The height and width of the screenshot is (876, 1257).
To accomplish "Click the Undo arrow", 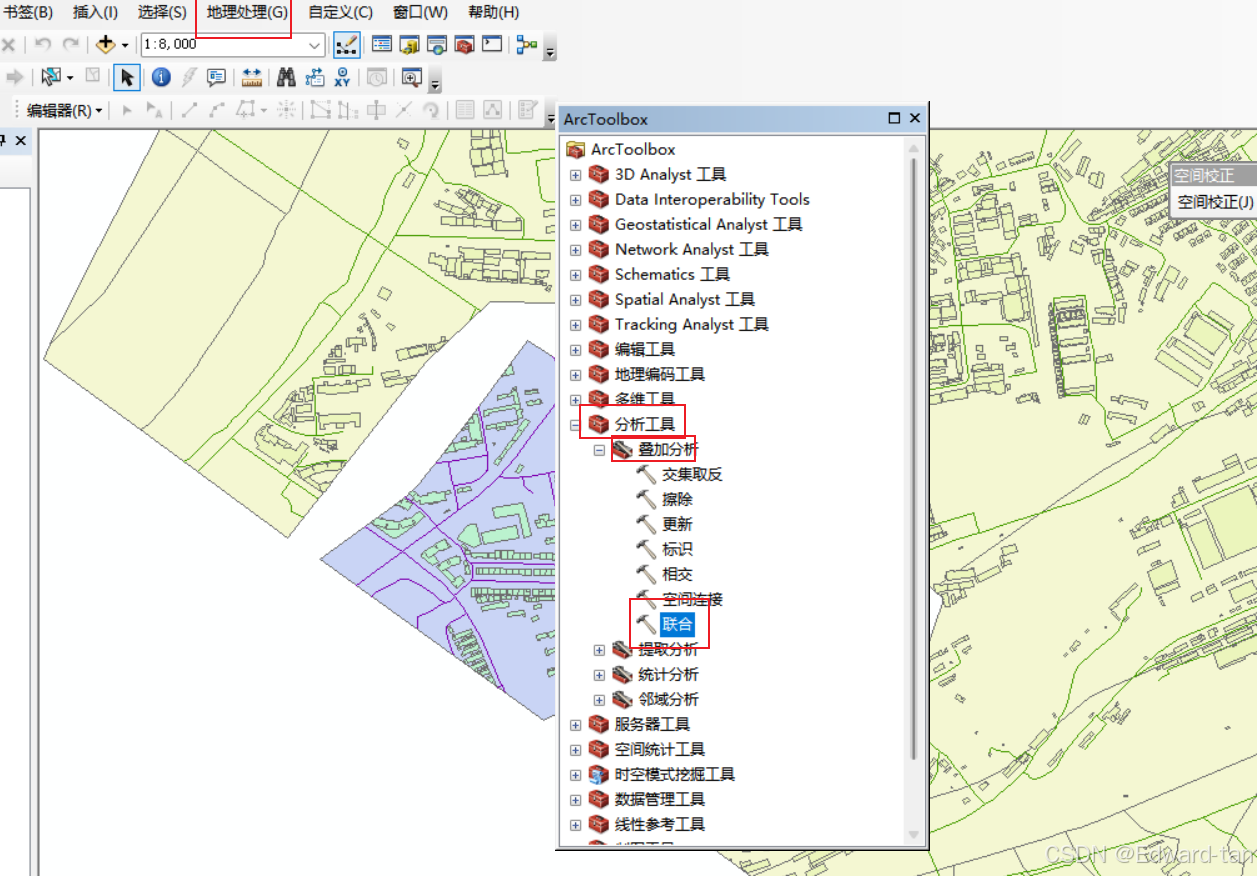I will [x=42, y=44].
